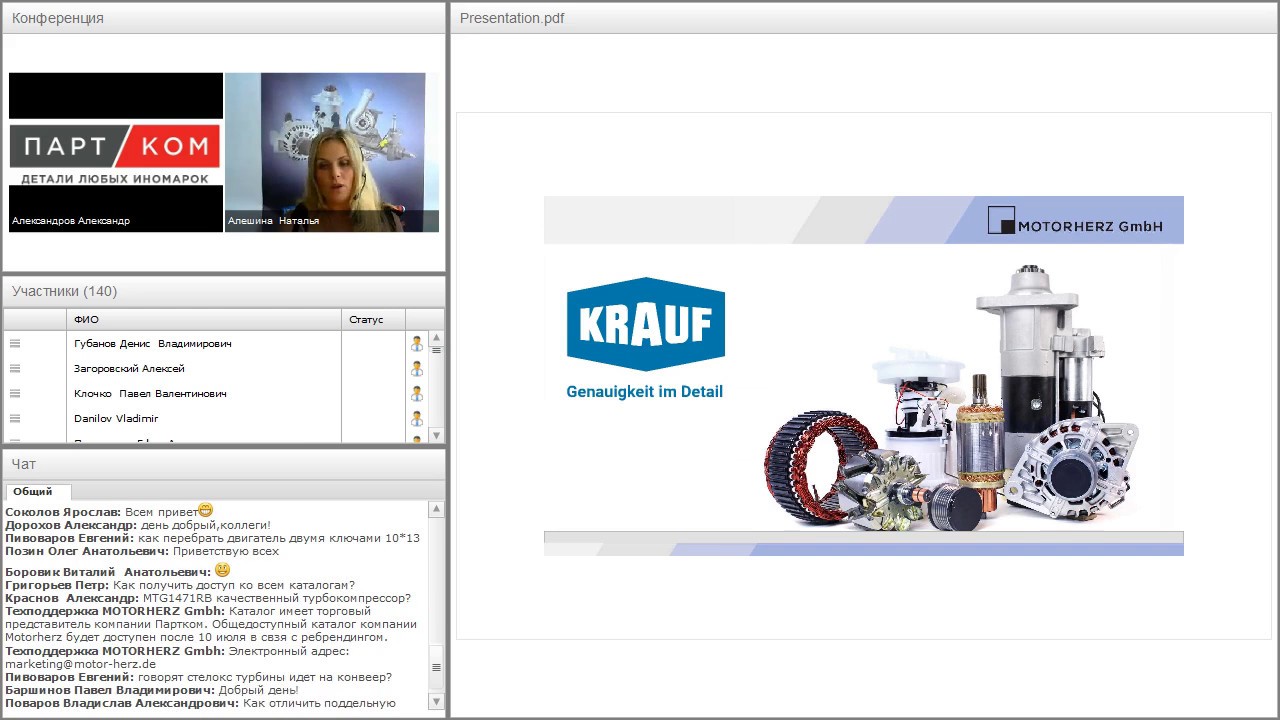This screenshot has height=720, width=1280.
Task: Open row menu icon for Загоровский Алексей
Action: [15, 369]
